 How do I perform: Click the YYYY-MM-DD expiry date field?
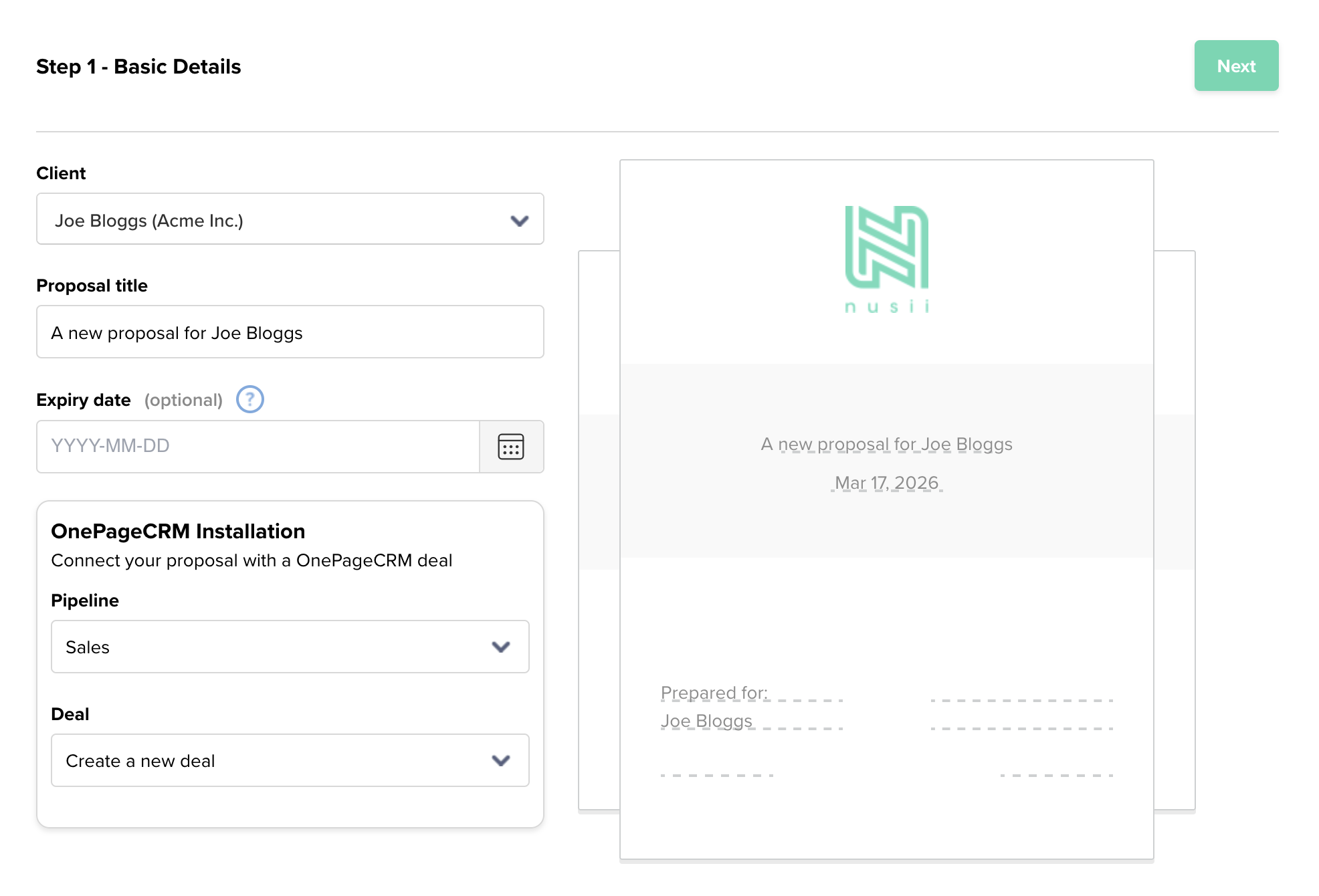(x=258, y=445)
